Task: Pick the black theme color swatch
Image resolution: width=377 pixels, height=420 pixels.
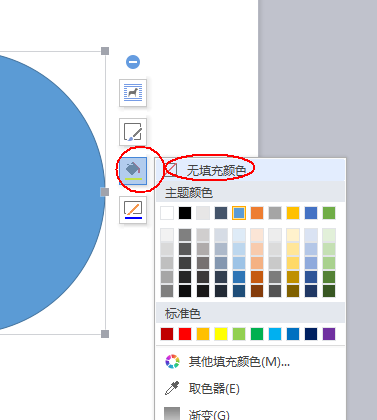Action: [x=185, y=213]
